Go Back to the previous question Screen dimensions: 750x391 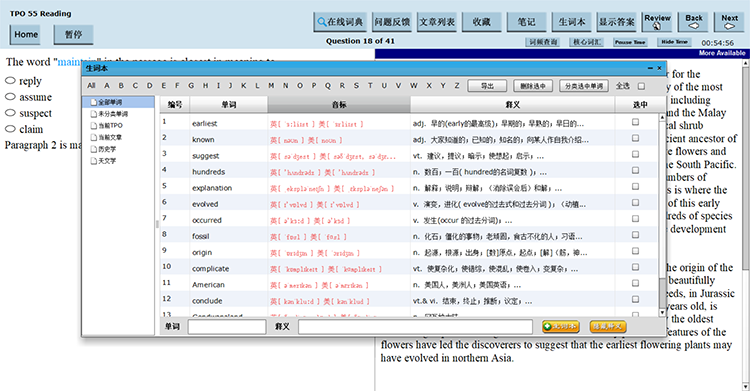(694, 22)
